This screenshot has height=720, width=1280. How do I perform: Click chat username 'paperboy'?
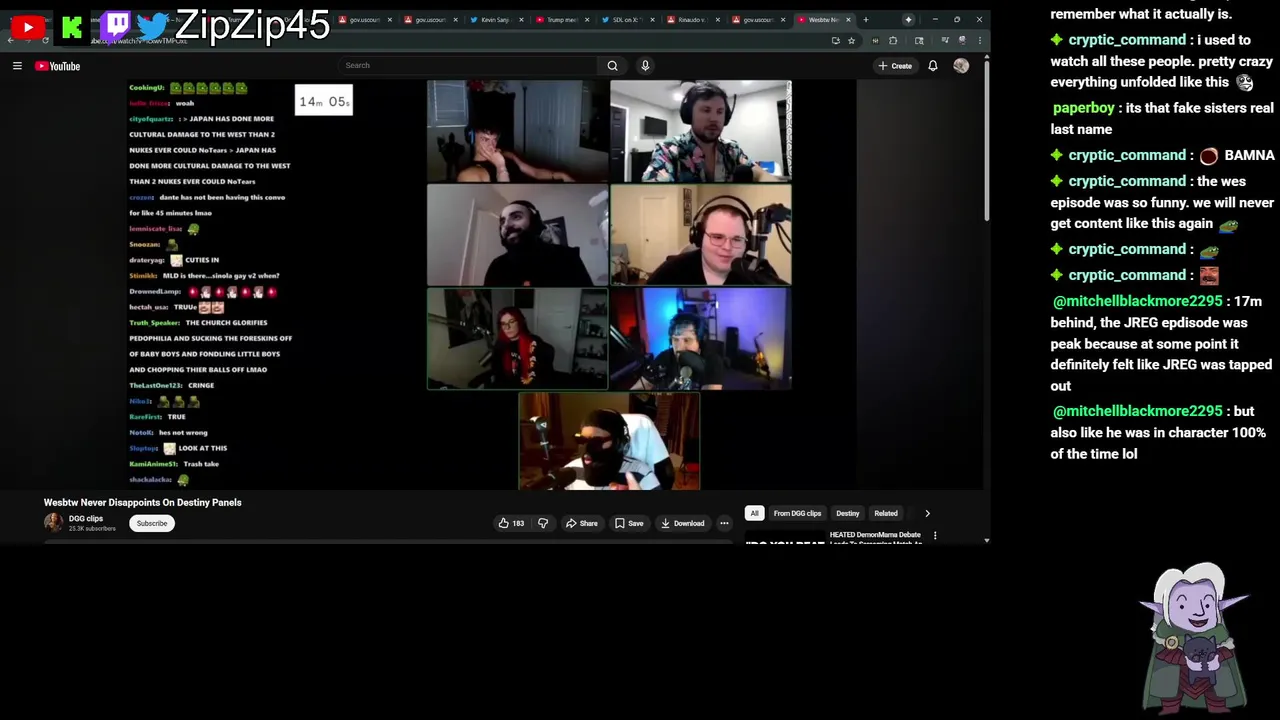point(1084,108)
